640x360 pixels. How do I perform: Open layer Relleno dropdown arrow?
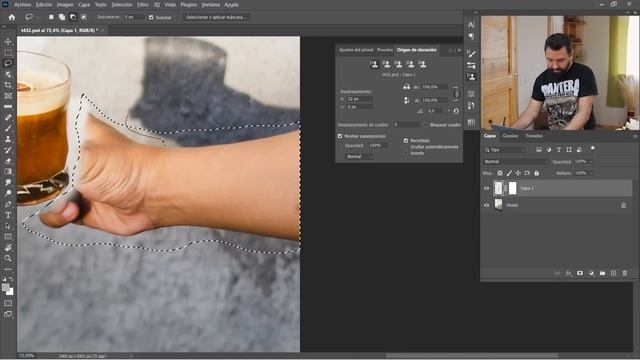[591, 173]
